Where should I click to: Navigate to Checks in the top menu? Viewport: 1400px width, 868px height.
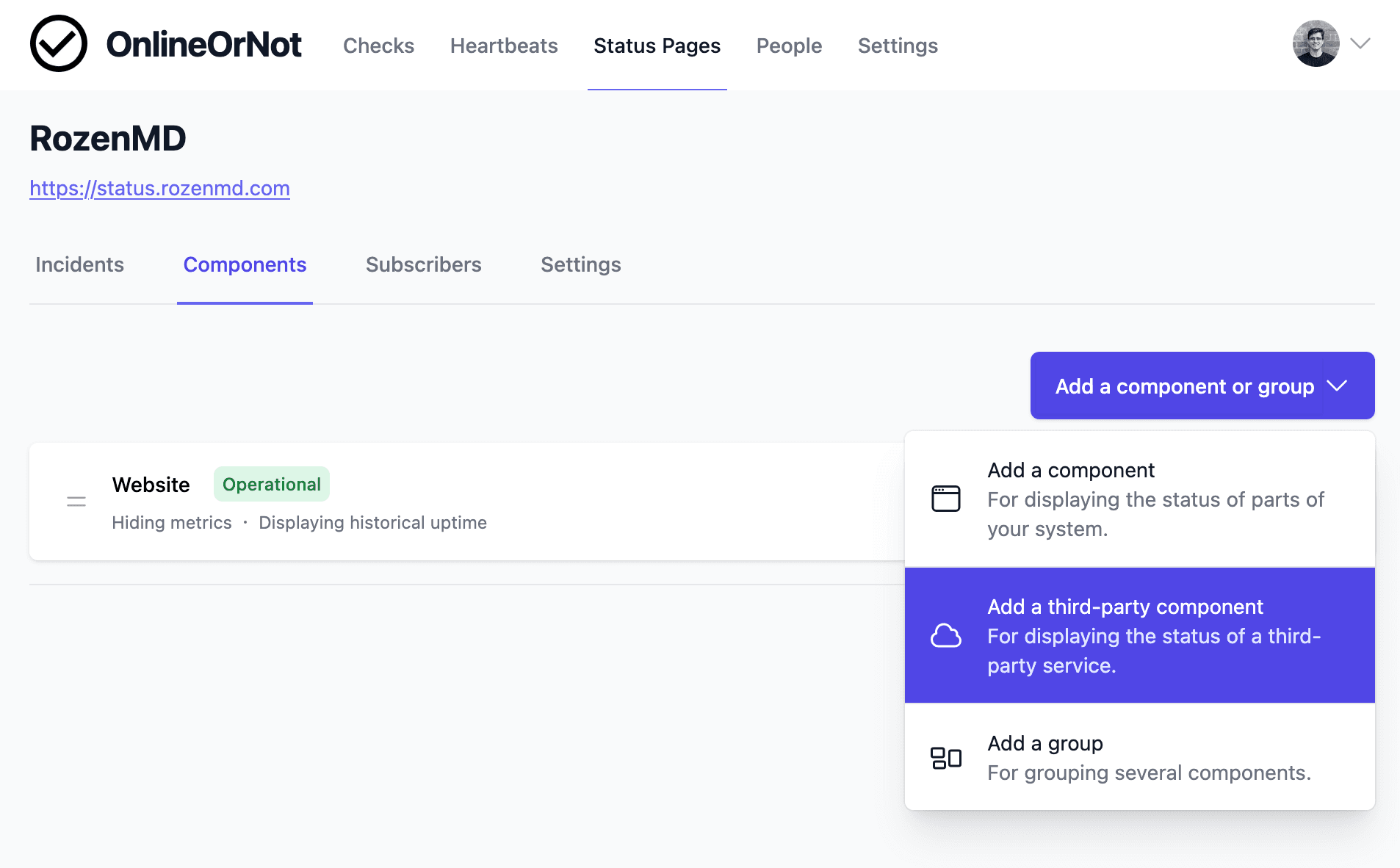[379, 46]
